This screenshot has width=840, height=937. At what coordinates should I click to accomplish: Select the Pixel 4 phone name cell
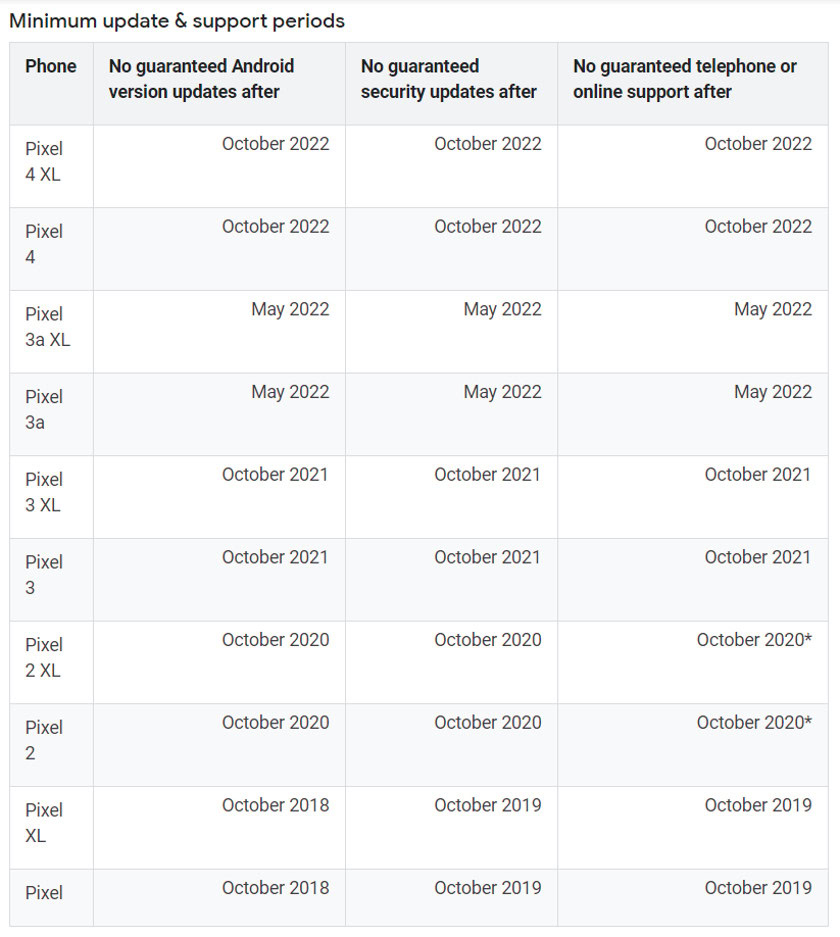tap(44, 244)
